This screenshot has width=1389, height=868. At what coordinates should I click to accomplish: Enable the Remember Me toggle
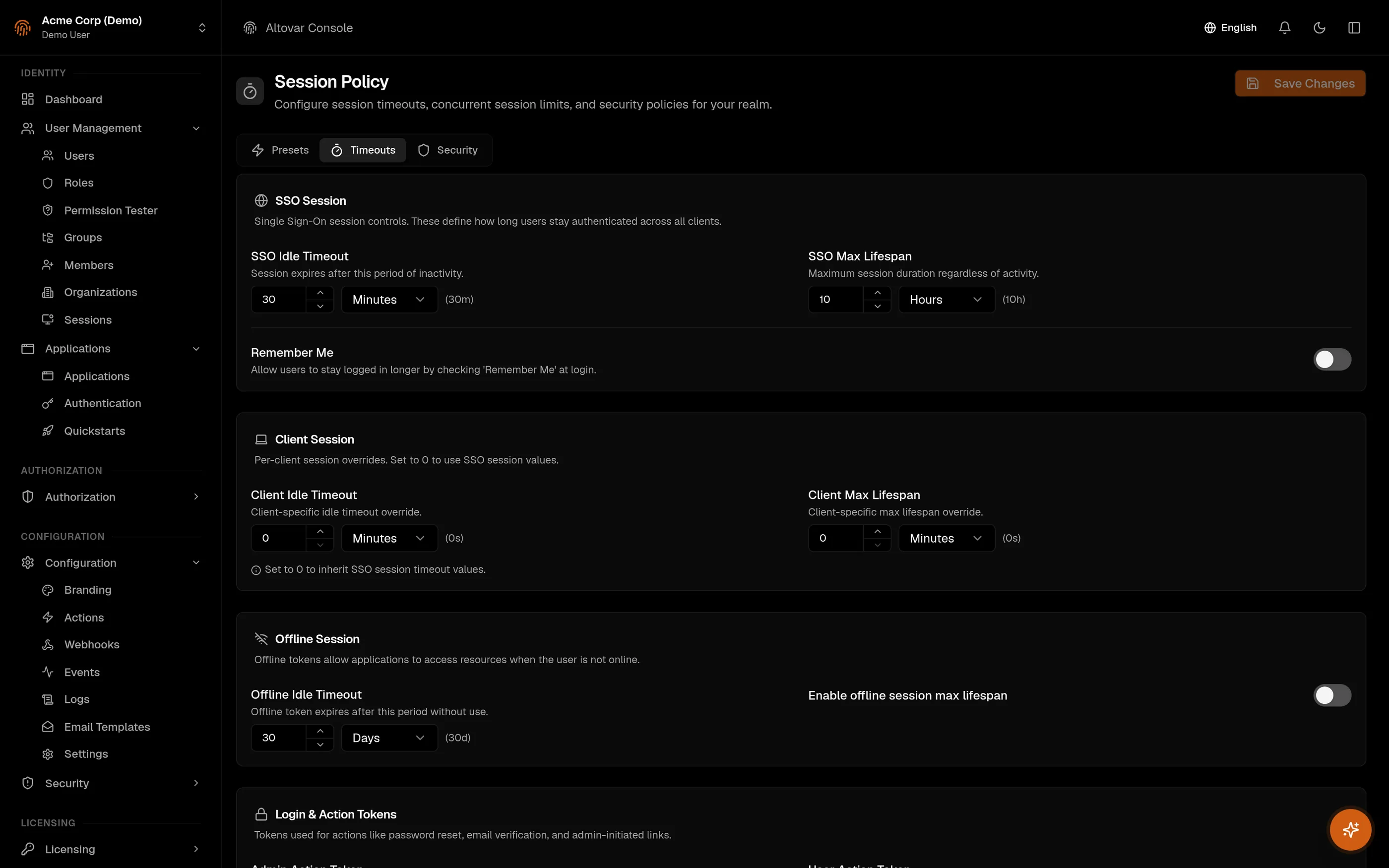click(x=1331, y=360)
